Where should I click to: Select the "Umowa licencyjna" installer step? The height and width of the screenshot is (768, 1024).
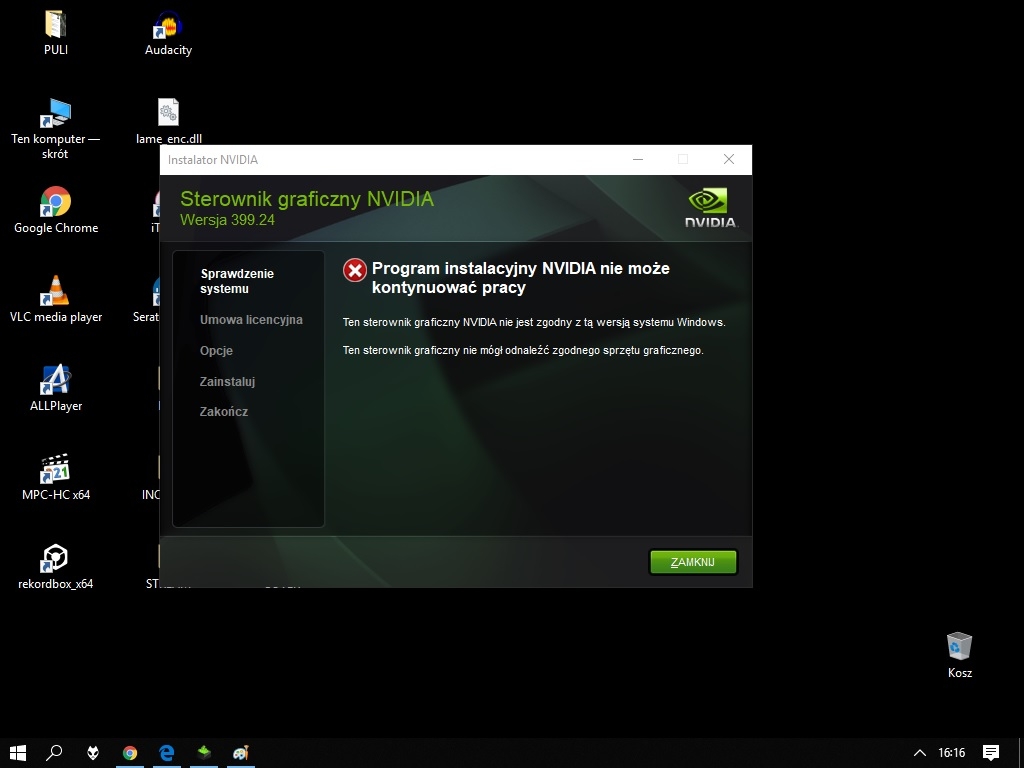point(251,319)
